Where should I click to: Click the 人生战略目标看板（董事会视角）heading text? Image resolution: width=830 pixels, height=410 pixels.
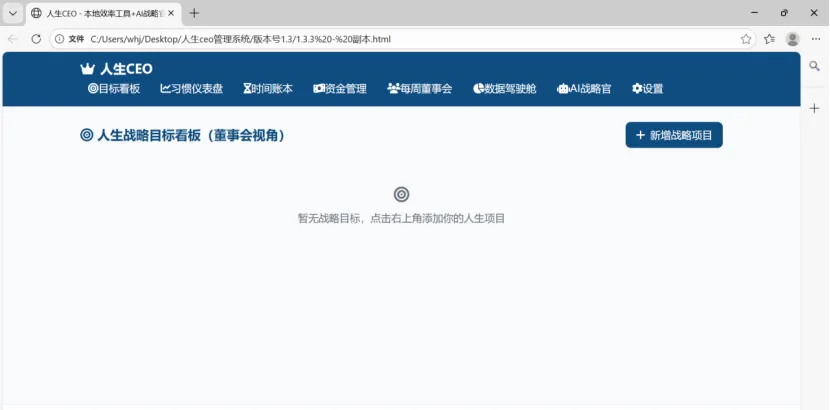pos(191,135)
